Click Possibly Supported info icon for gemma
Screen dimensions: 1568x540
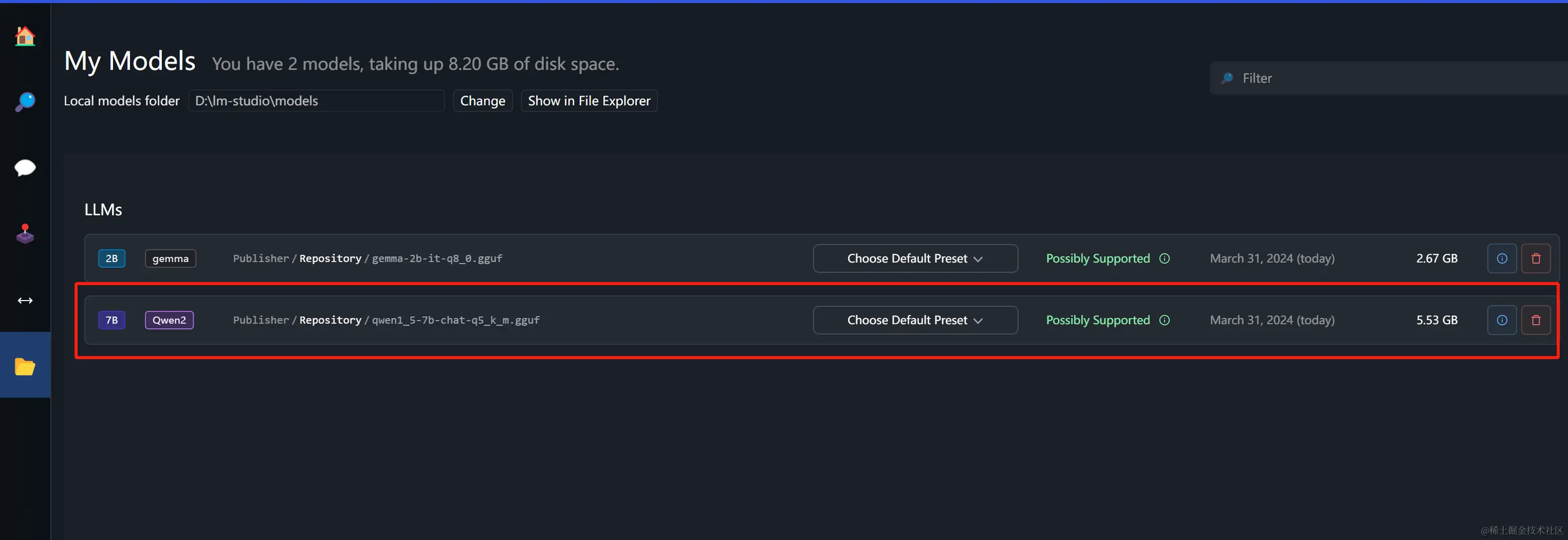[1165, 259]
